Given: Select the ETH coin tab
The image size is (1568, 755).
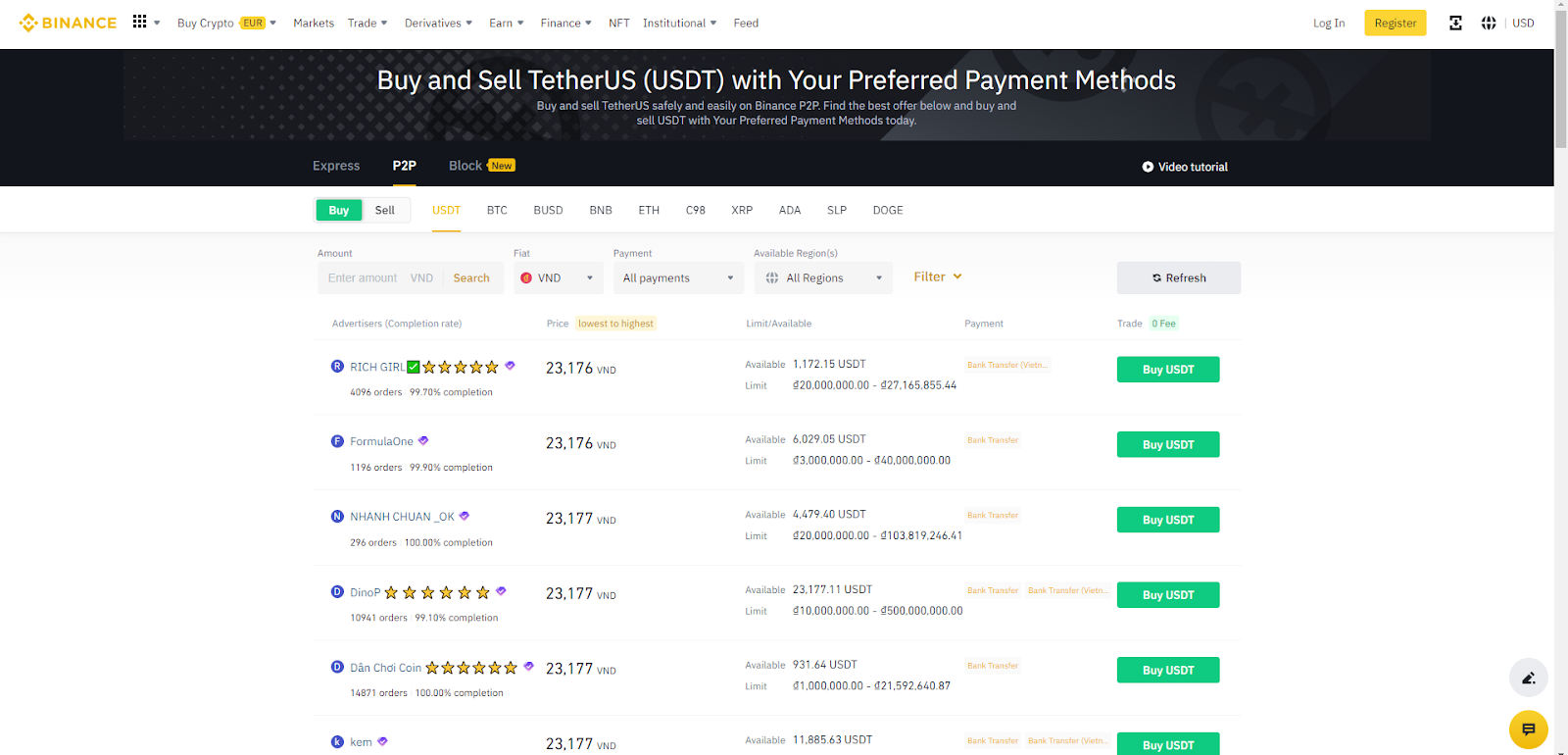Looking at the screenshot, I should (x=649, y=210).
